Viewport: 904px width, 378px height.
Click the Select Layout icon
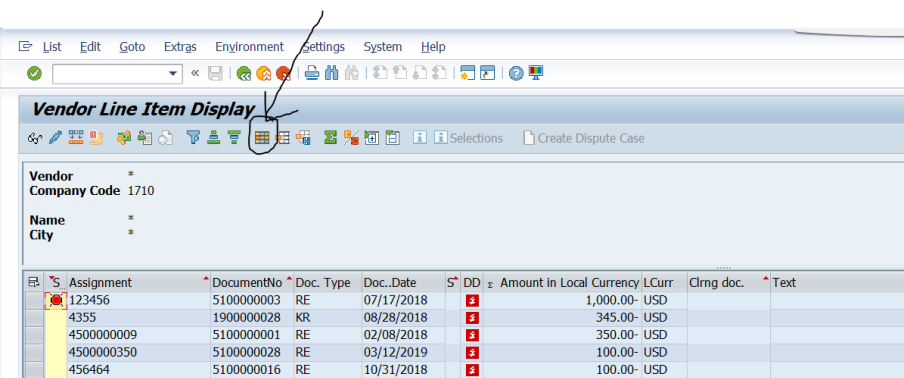click(x=282, y=138)
